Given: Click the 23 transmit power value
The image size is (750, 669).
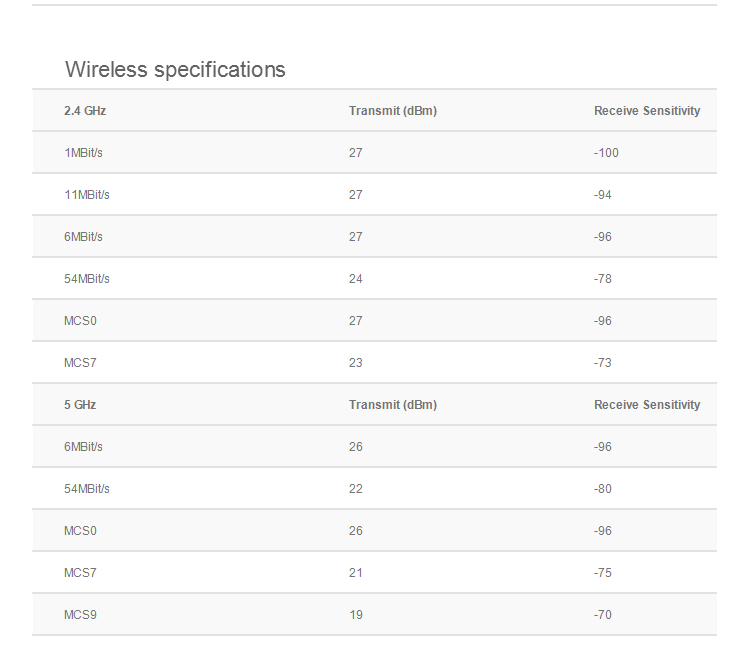Looking at the screenshot, I should pos(355,363).
